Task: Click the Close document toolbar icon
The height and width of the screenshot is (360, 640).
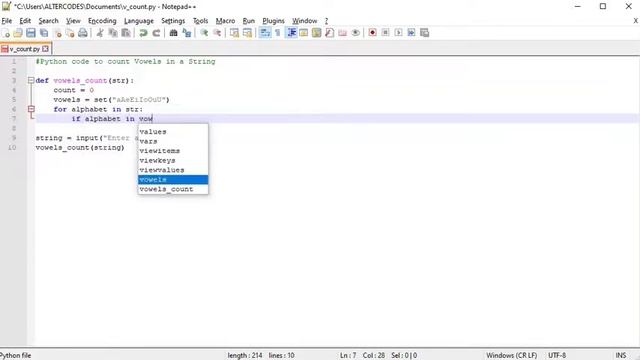Action: tap(57, 33)
